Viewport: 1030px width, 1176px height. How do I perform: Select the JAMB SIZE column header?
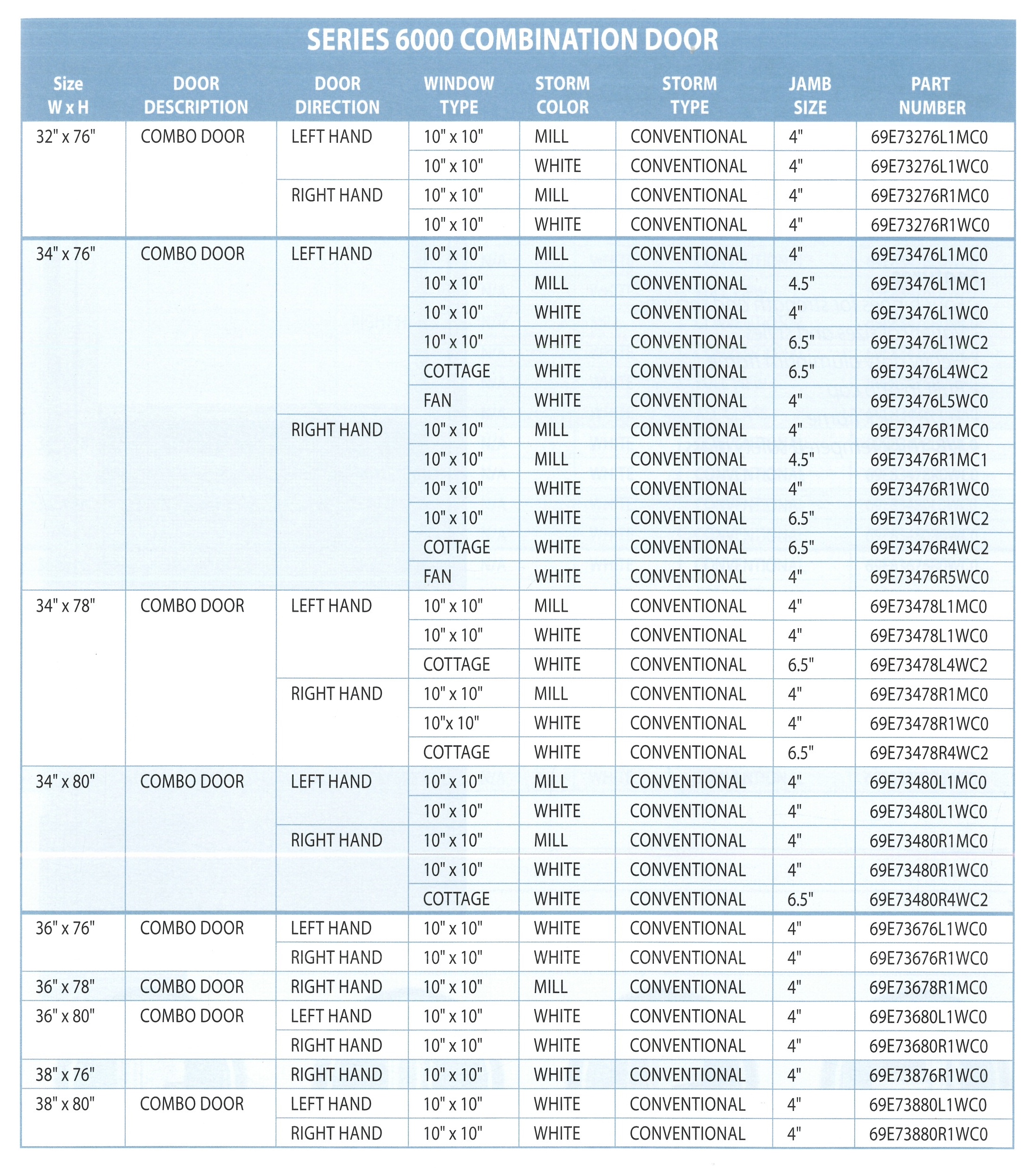(x=810, y=95)
